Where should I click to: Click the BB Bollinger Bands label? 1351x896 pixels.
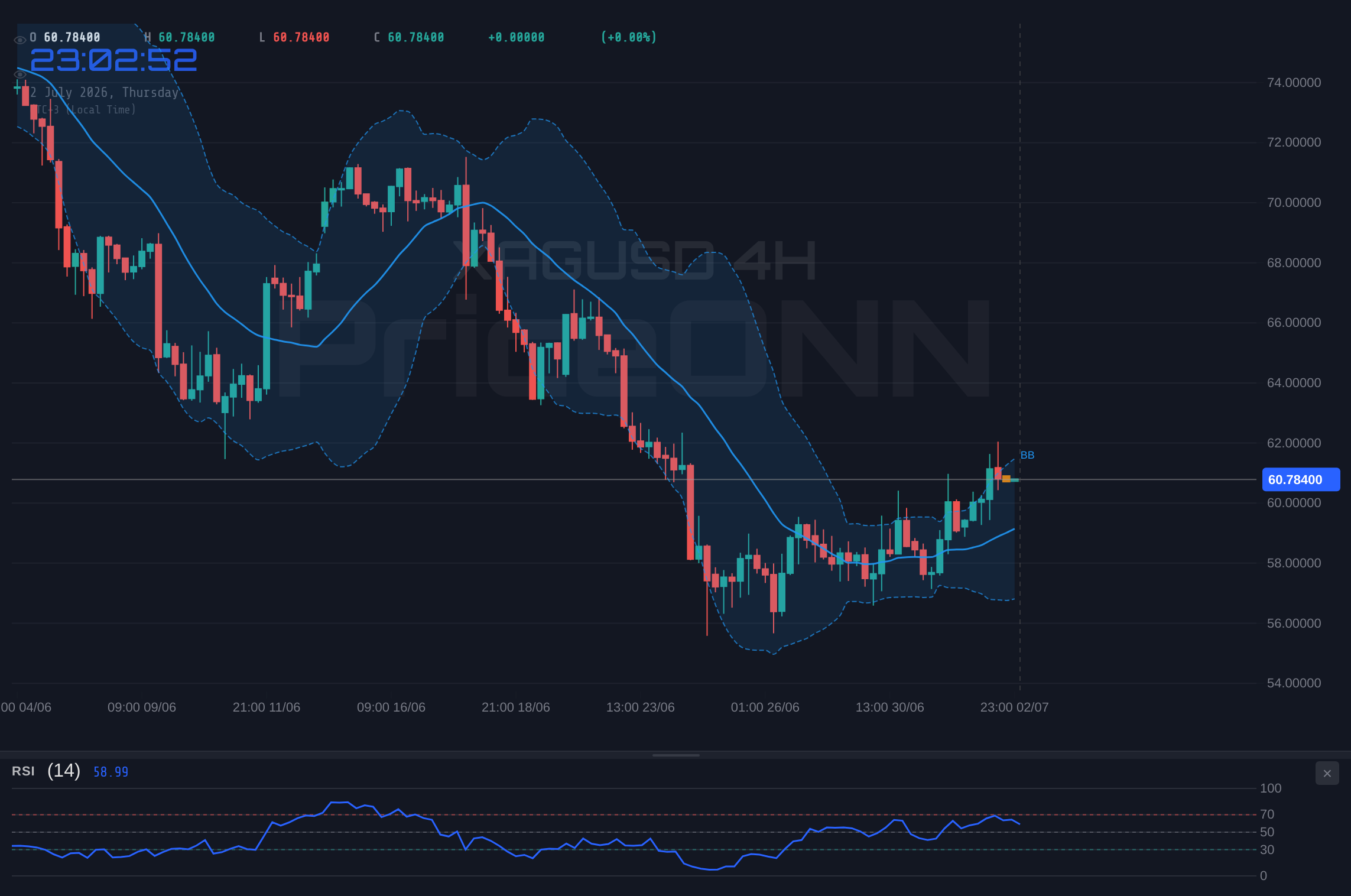[1027, 455]
